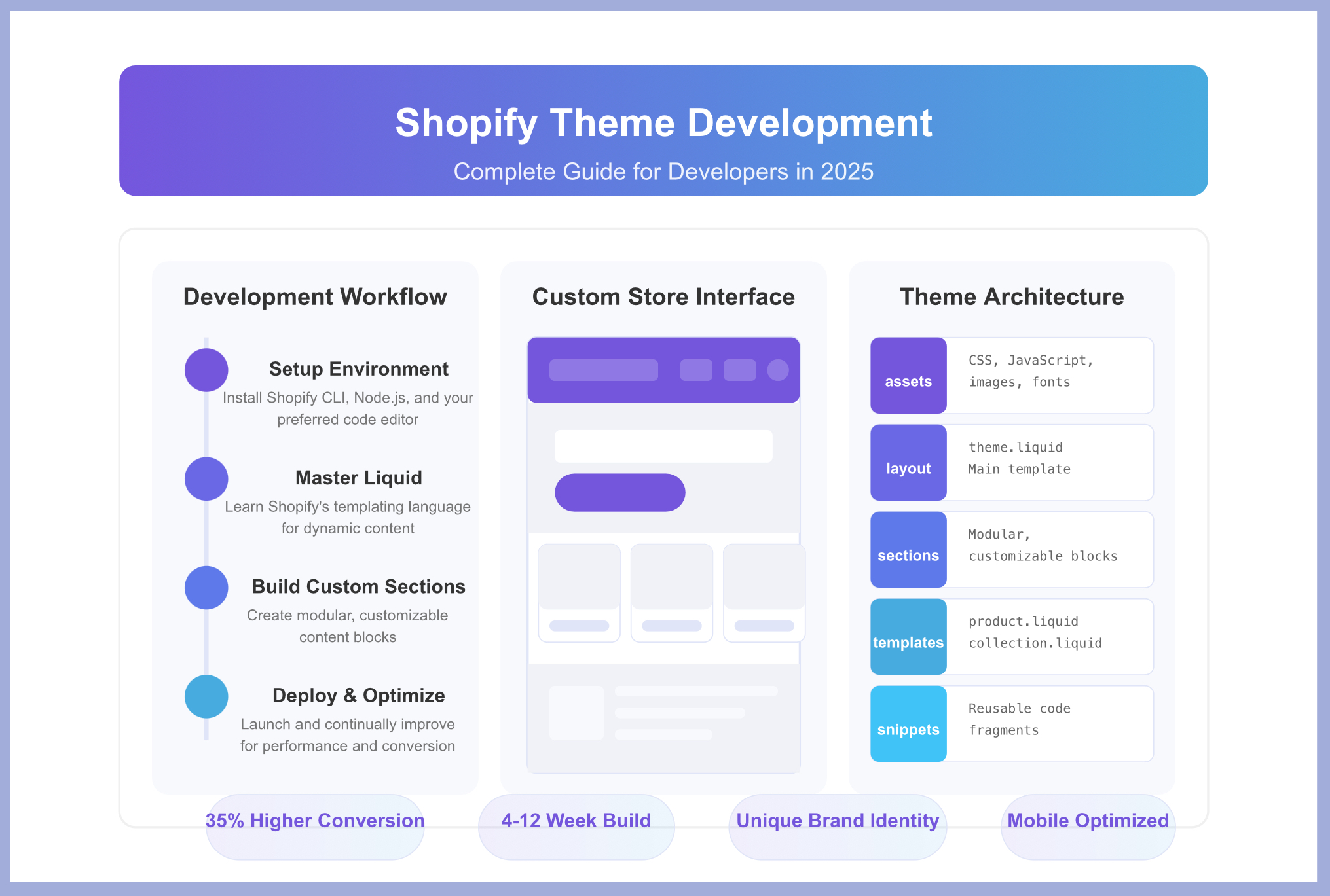Click 'Launch and continually improve' description
The width and height of the screenshot is (1330, 896).
pos(348,734)
